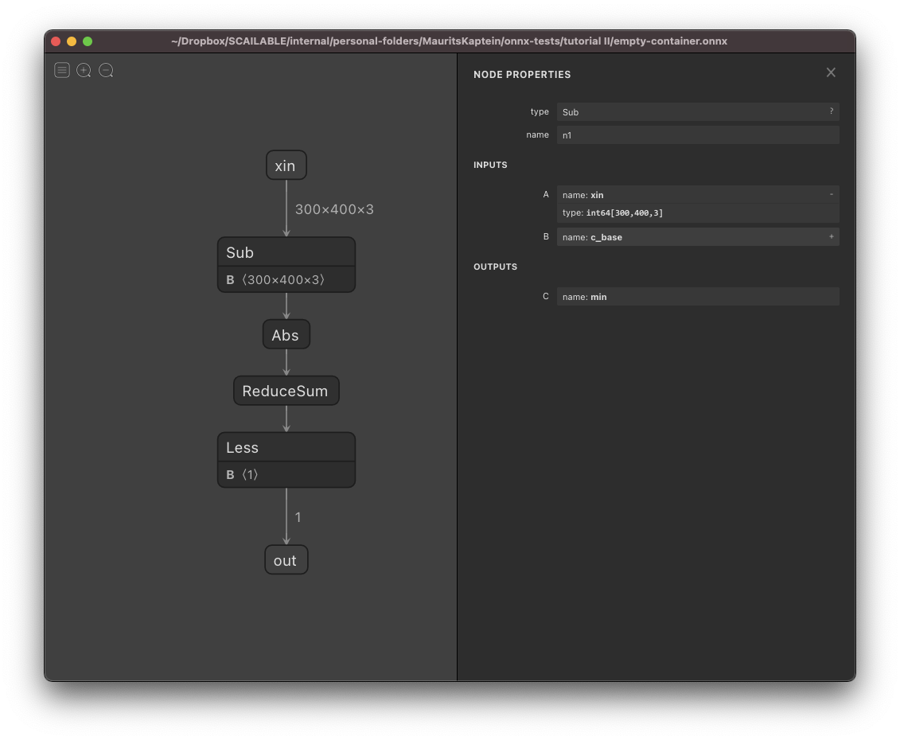Click Less node's B initializer row
This screenshot has width=900, height=740.
click(x=286, y=475)
